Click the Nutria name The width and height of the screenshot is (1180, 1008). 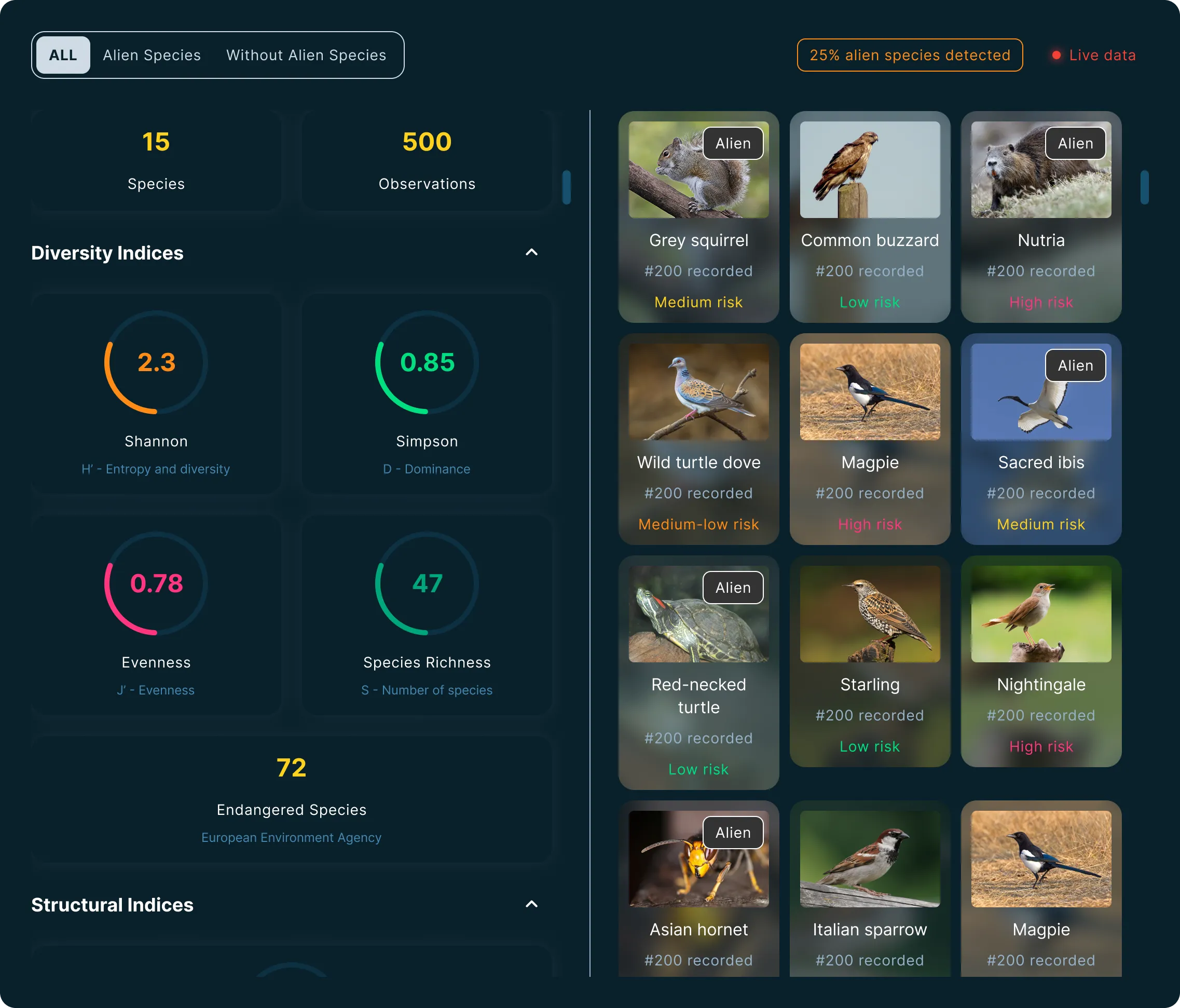[x=1041, y=240]
